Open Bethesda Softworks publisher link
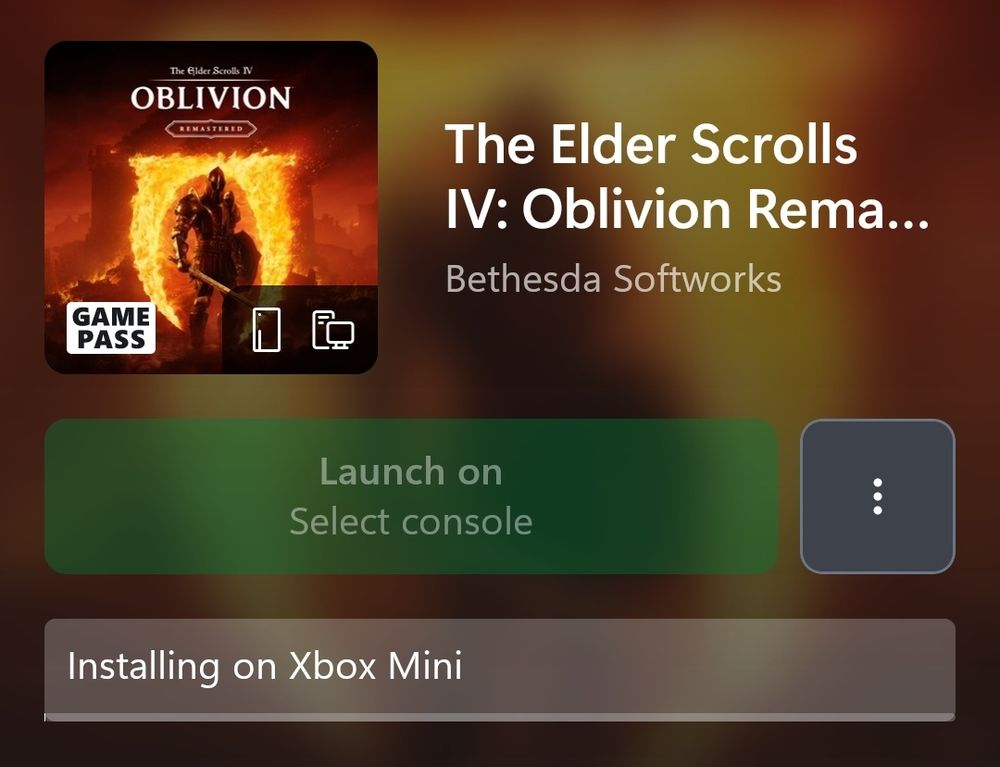This screenshot has height=767, width=1000. 613,279
